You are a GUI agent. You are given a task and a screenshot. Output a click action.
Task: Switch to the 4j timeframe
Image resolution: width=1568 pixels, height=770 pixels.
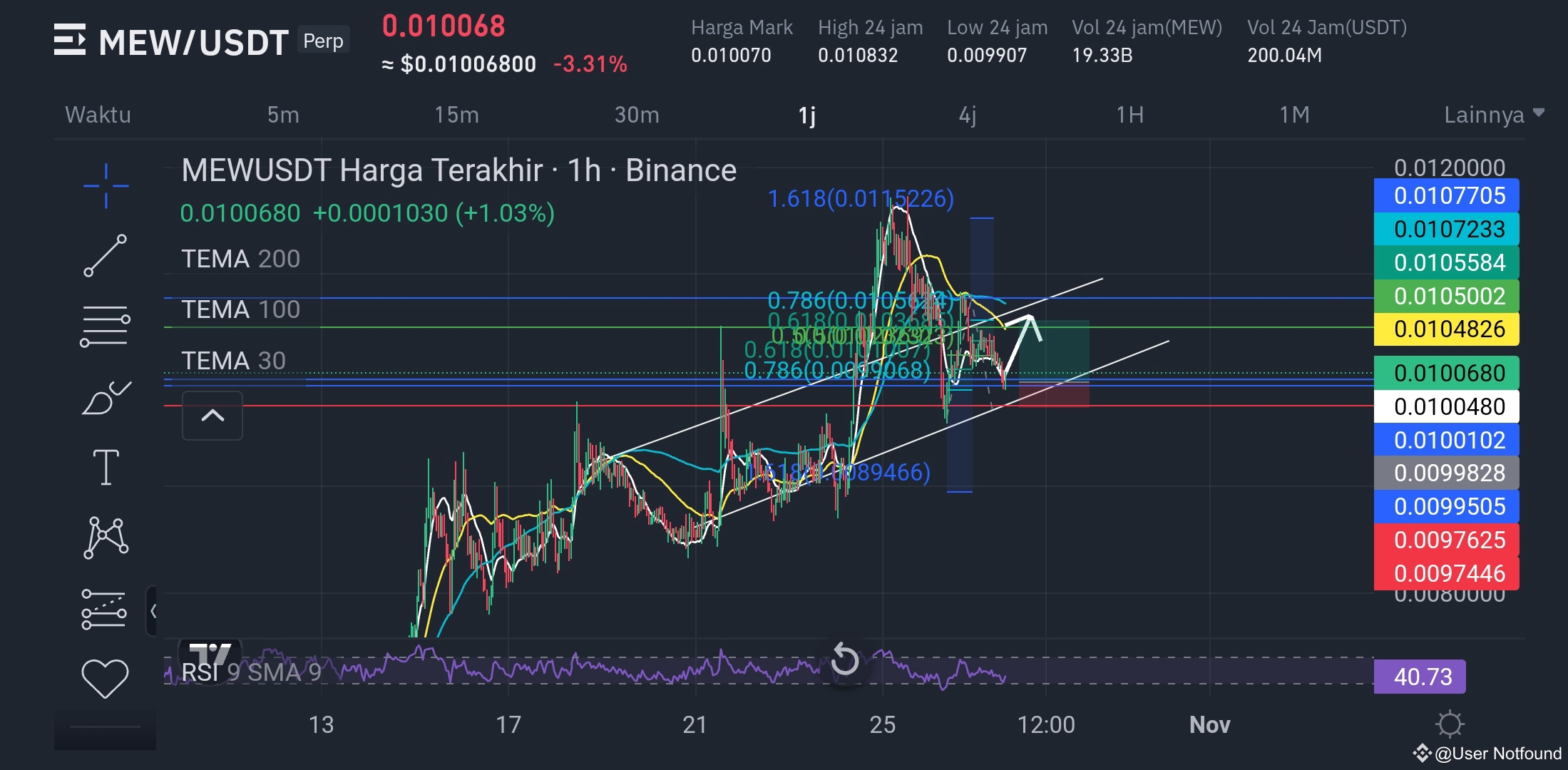(x=968, y=114)
